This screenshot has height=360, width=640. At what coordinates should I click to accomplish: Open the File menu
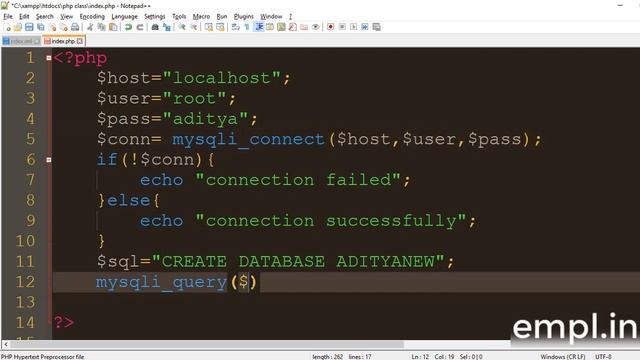(8, 16)
